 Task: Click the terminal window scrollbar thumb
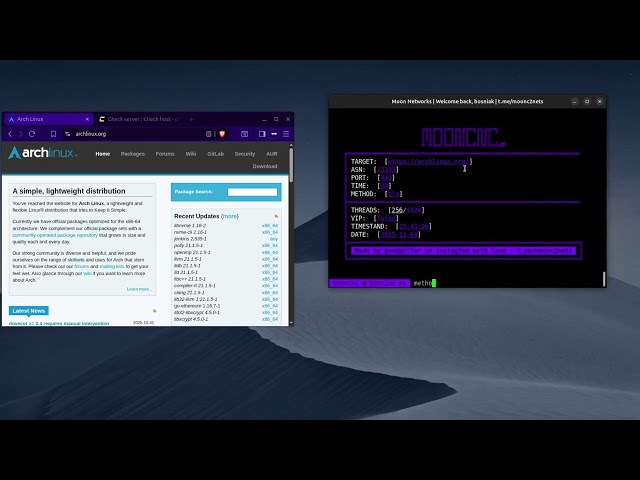click(x=604, y=279)
